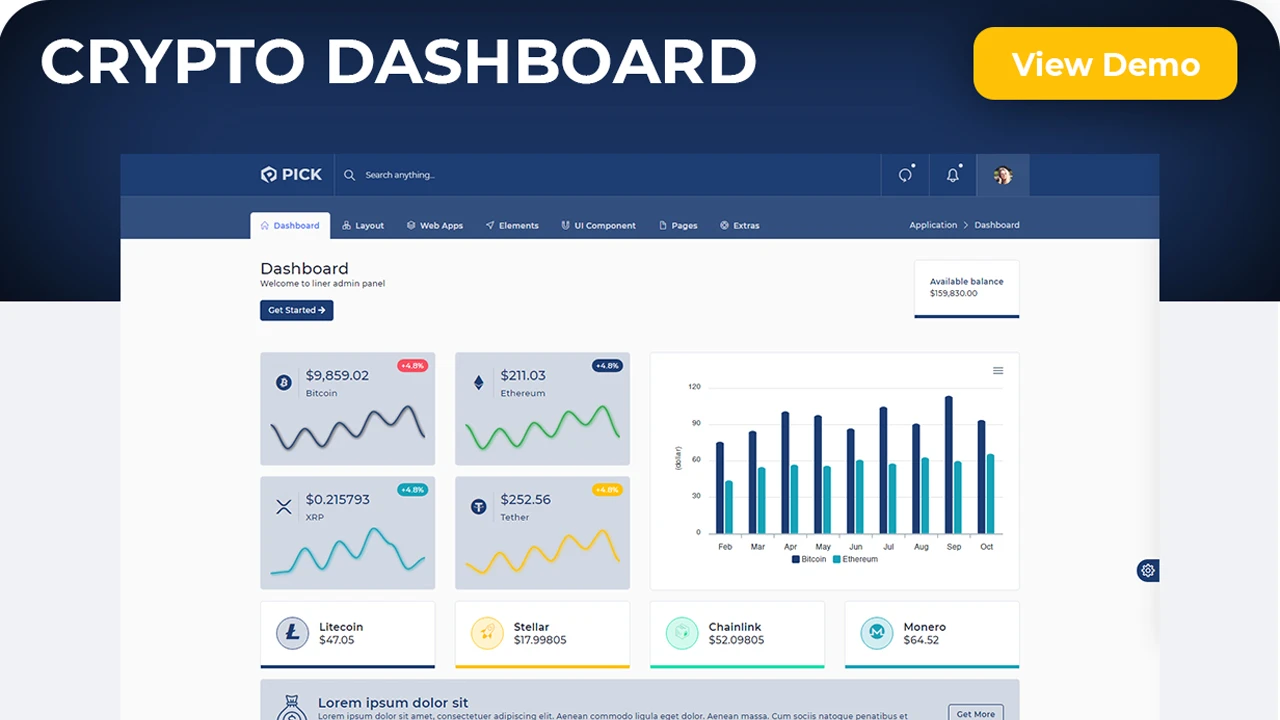Click the Ethereum coin icon
This screenshot has width=1280, height=720.
click(478, 382)
